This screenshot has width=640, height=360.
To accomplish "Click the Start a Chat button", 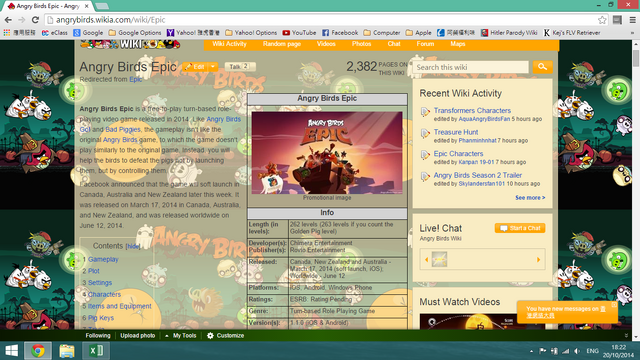I will pos(520,228).
